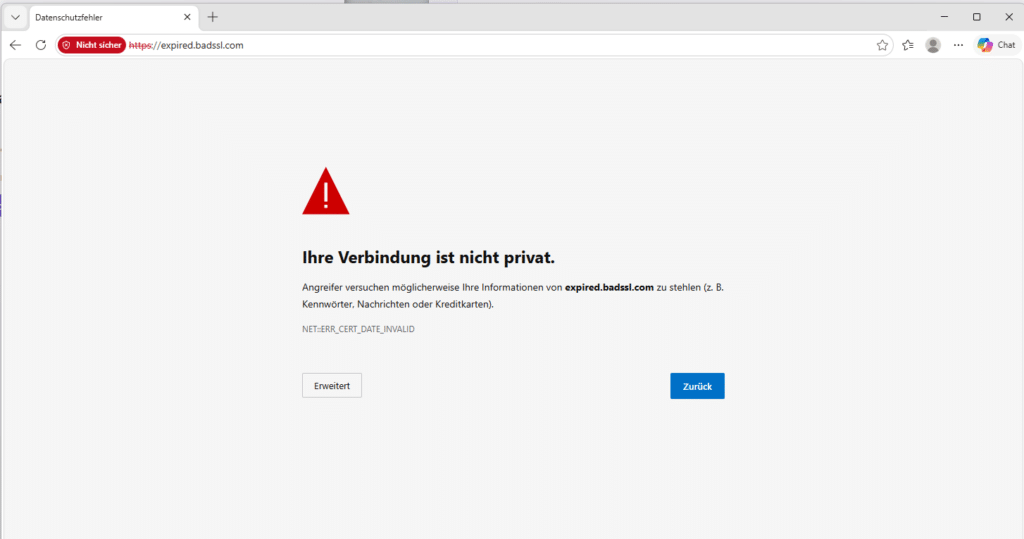Open the settings and more ellipsis menu
Screen dimensions: 1024x539
[x=958, y=45]
